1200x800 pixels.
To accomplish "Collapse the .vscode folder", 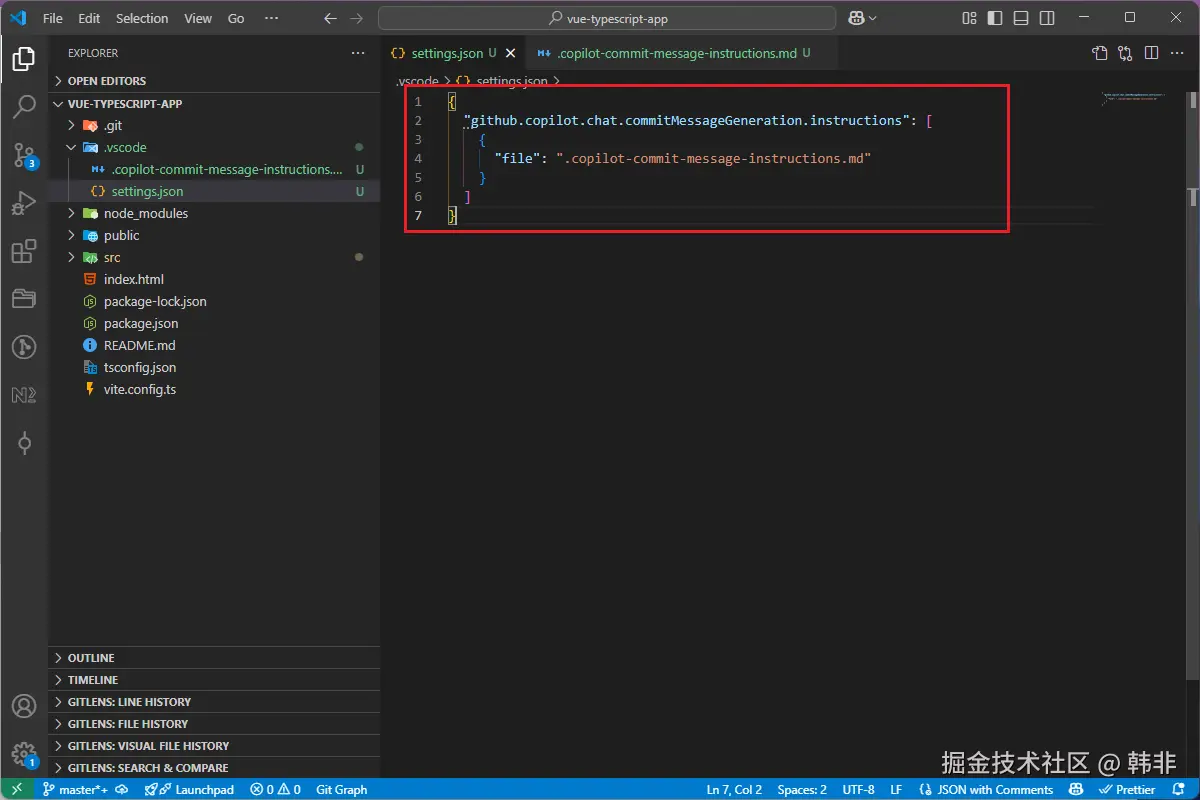I will [x=125, y=147].
